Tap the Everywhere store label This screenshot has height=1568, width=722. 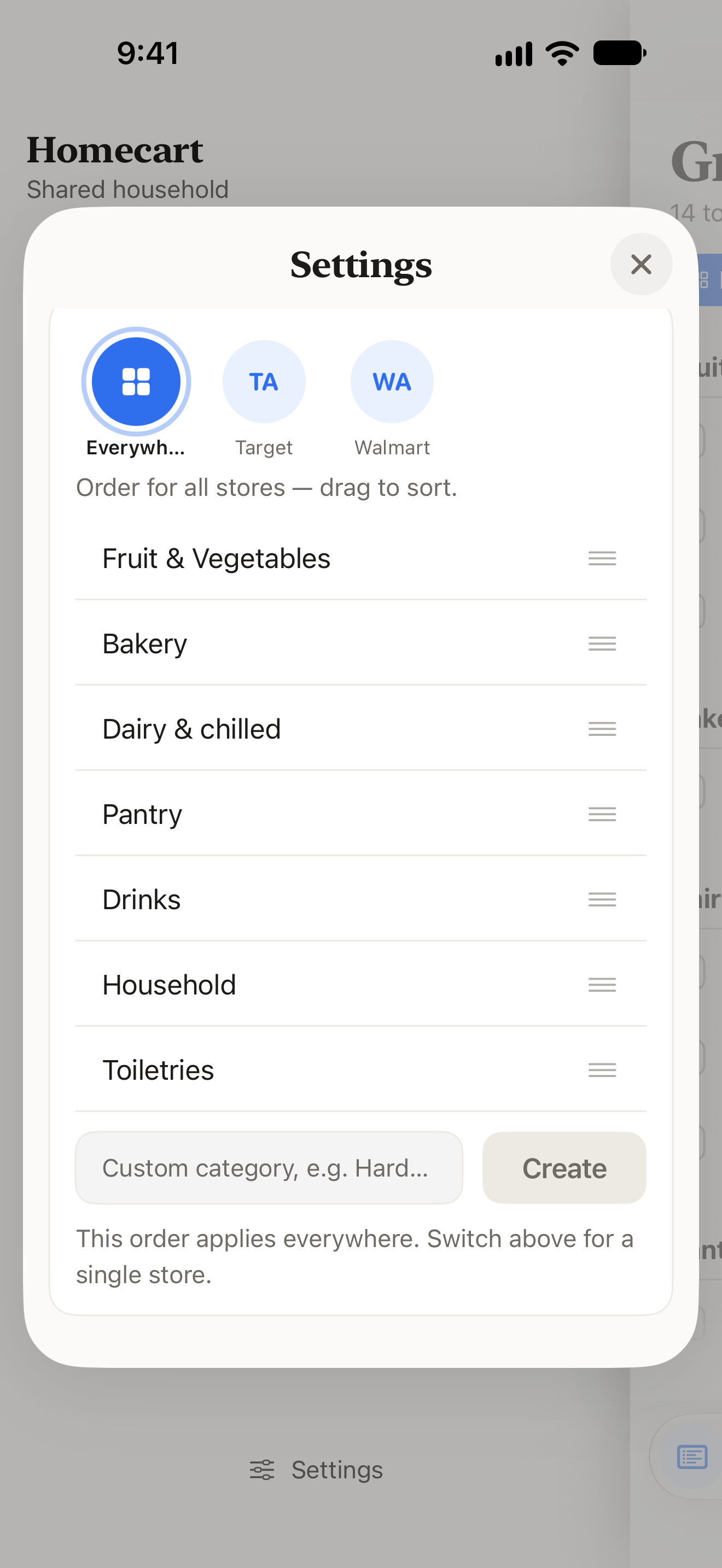pyautogui.click(x=136, y=447)
